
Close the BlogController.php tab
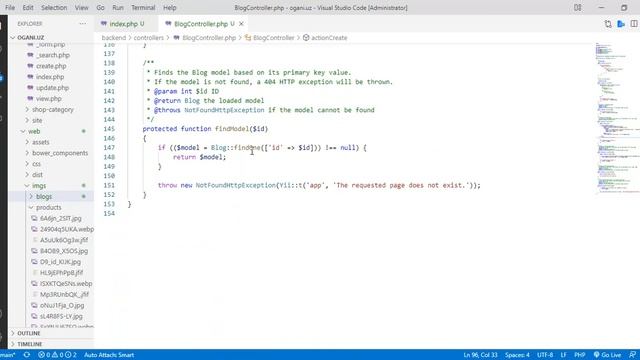click(241, 24)
